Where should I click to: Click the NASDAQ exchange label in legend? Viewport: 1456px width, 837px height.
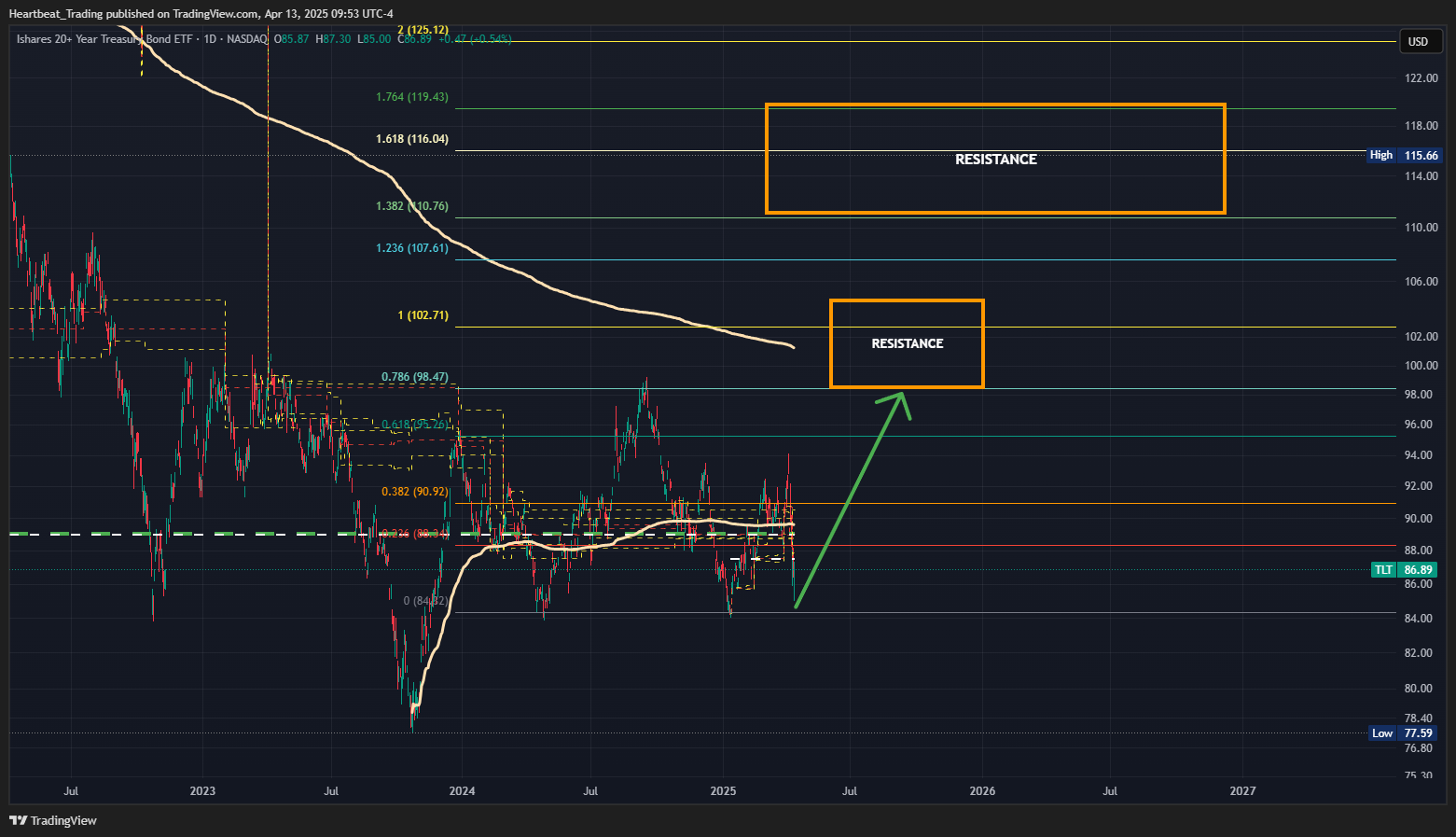(247, 39)
